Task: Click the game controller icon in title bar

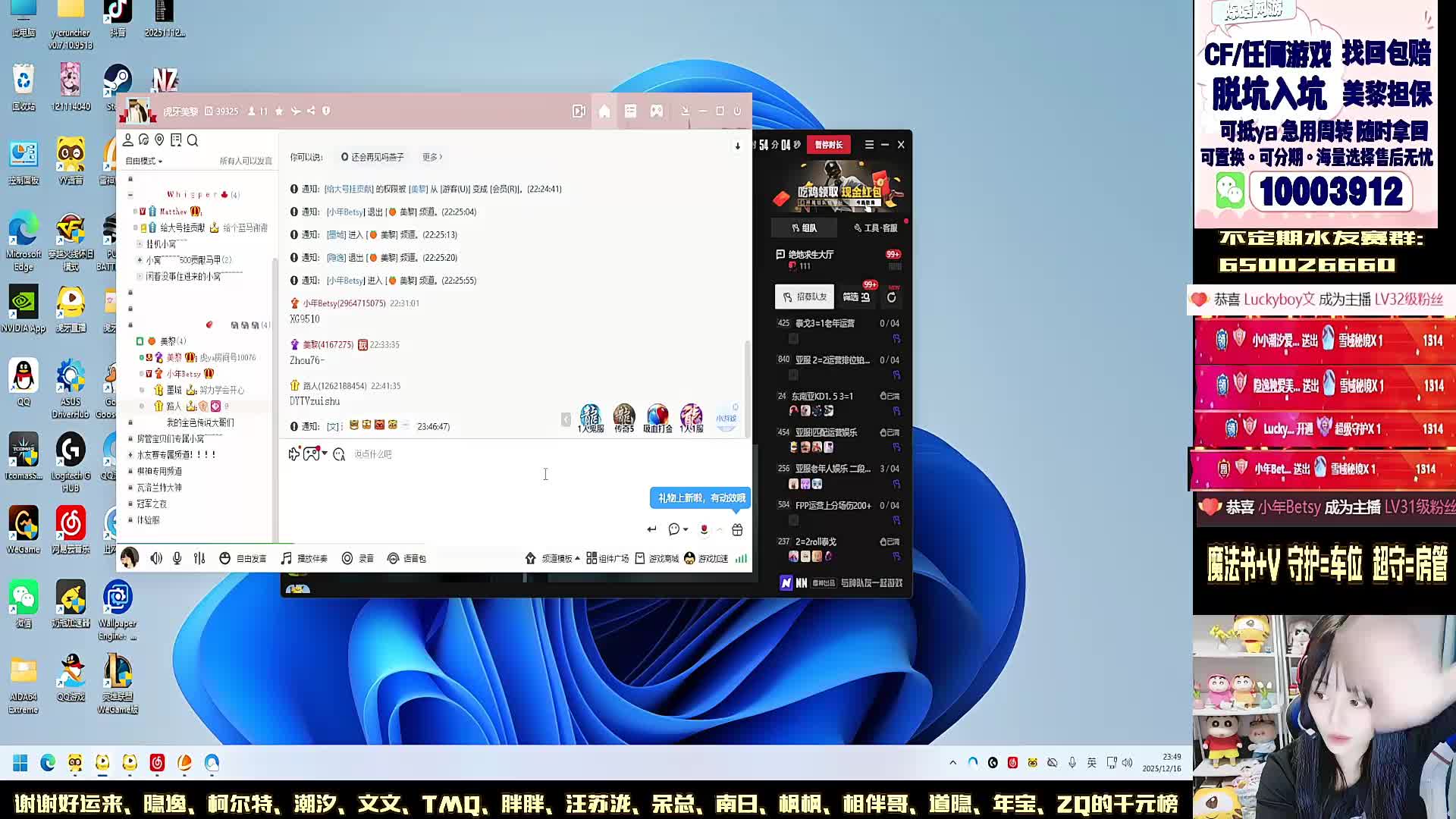Action: coord(656,111)
